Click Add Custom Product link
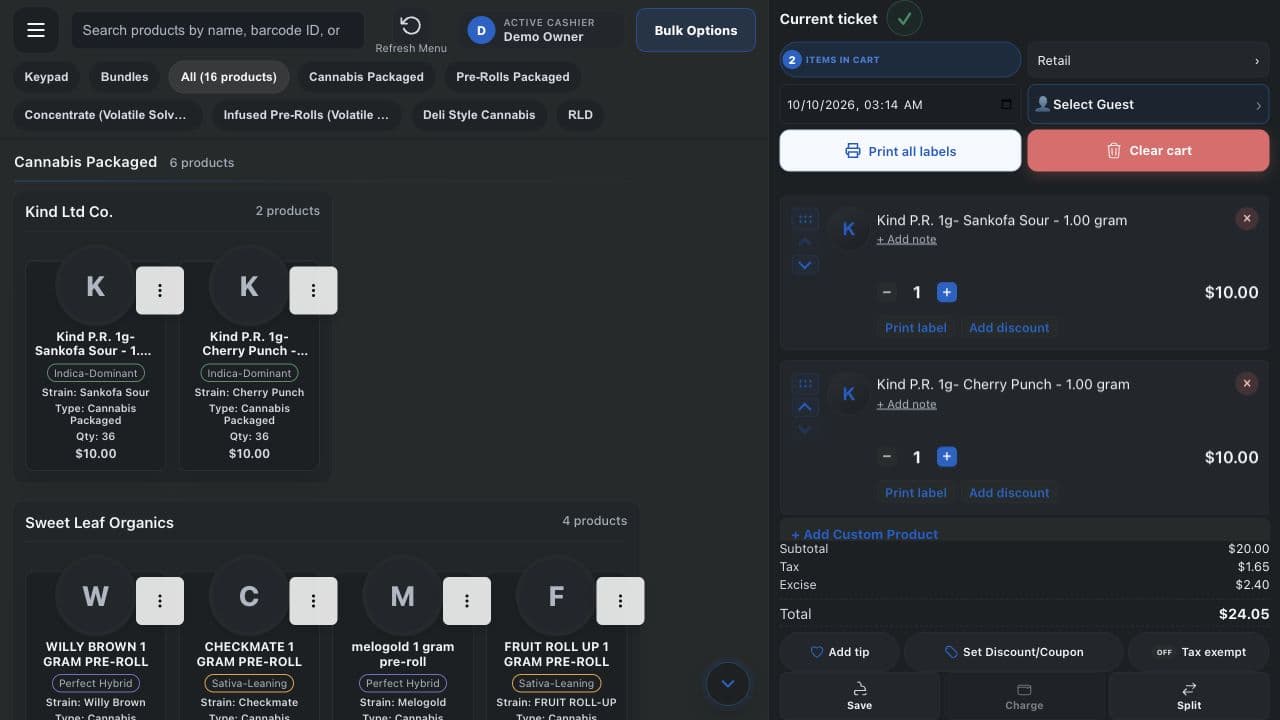Viewport: 1280px width, 720px height. [865, 534]
